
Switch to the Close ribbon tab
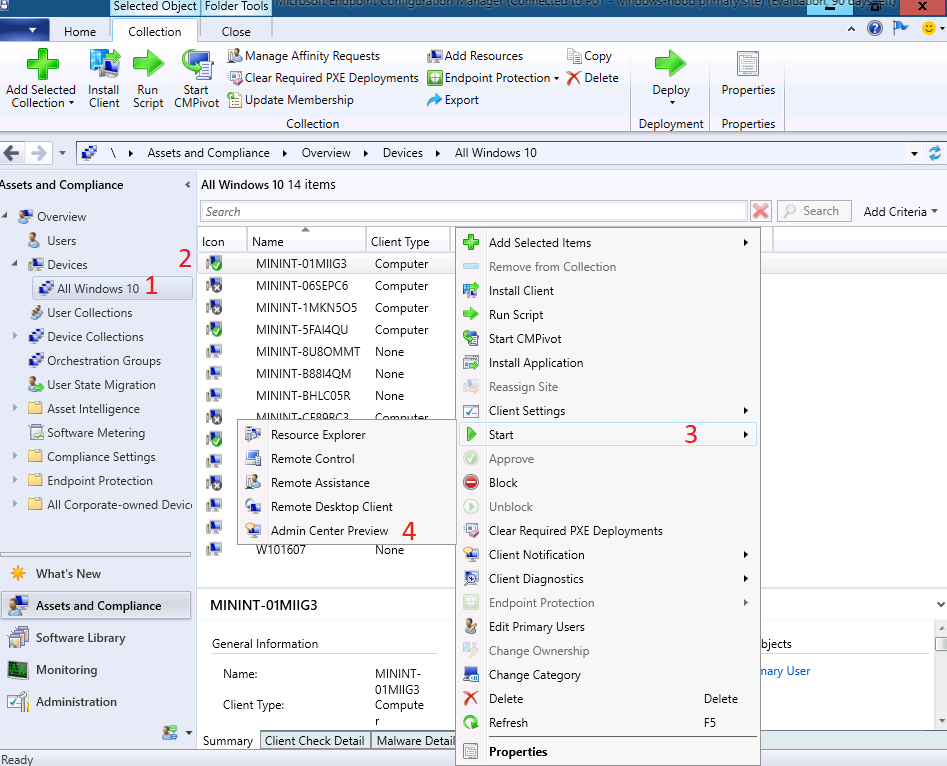(236, 31)
